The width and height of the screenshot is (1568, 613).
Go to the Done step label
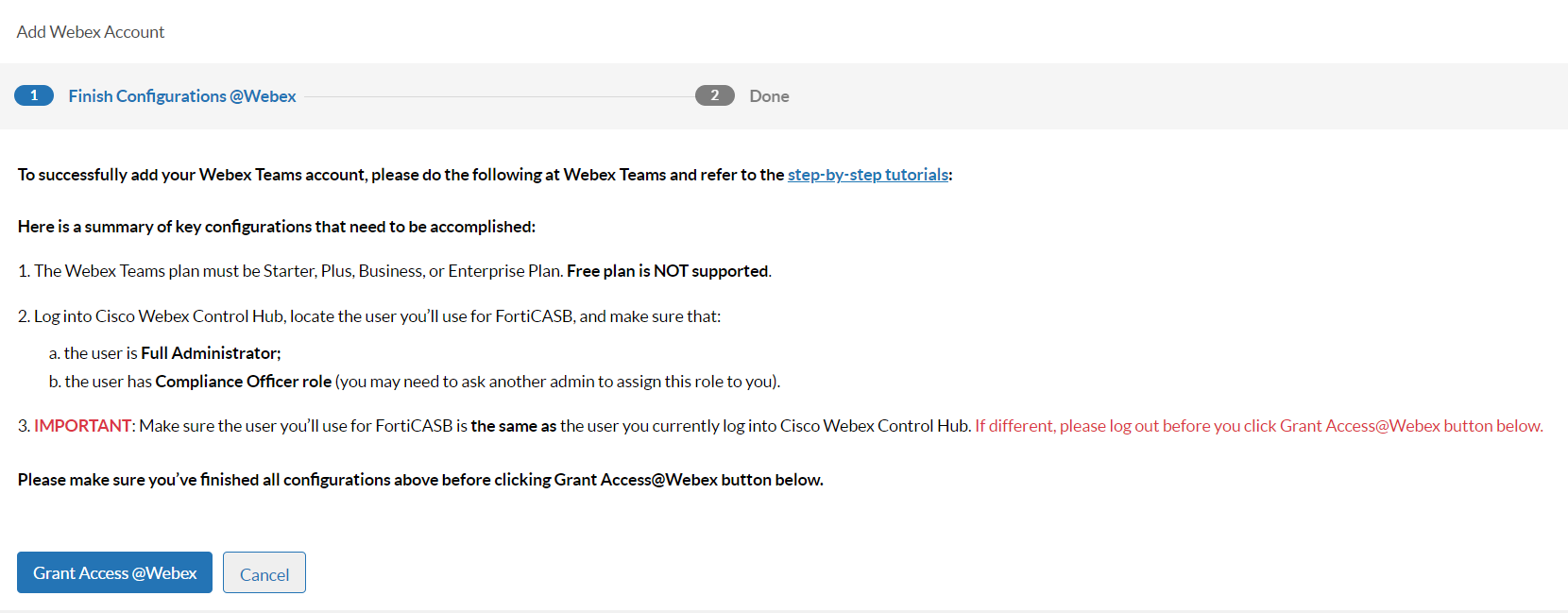tap(769, 96)
